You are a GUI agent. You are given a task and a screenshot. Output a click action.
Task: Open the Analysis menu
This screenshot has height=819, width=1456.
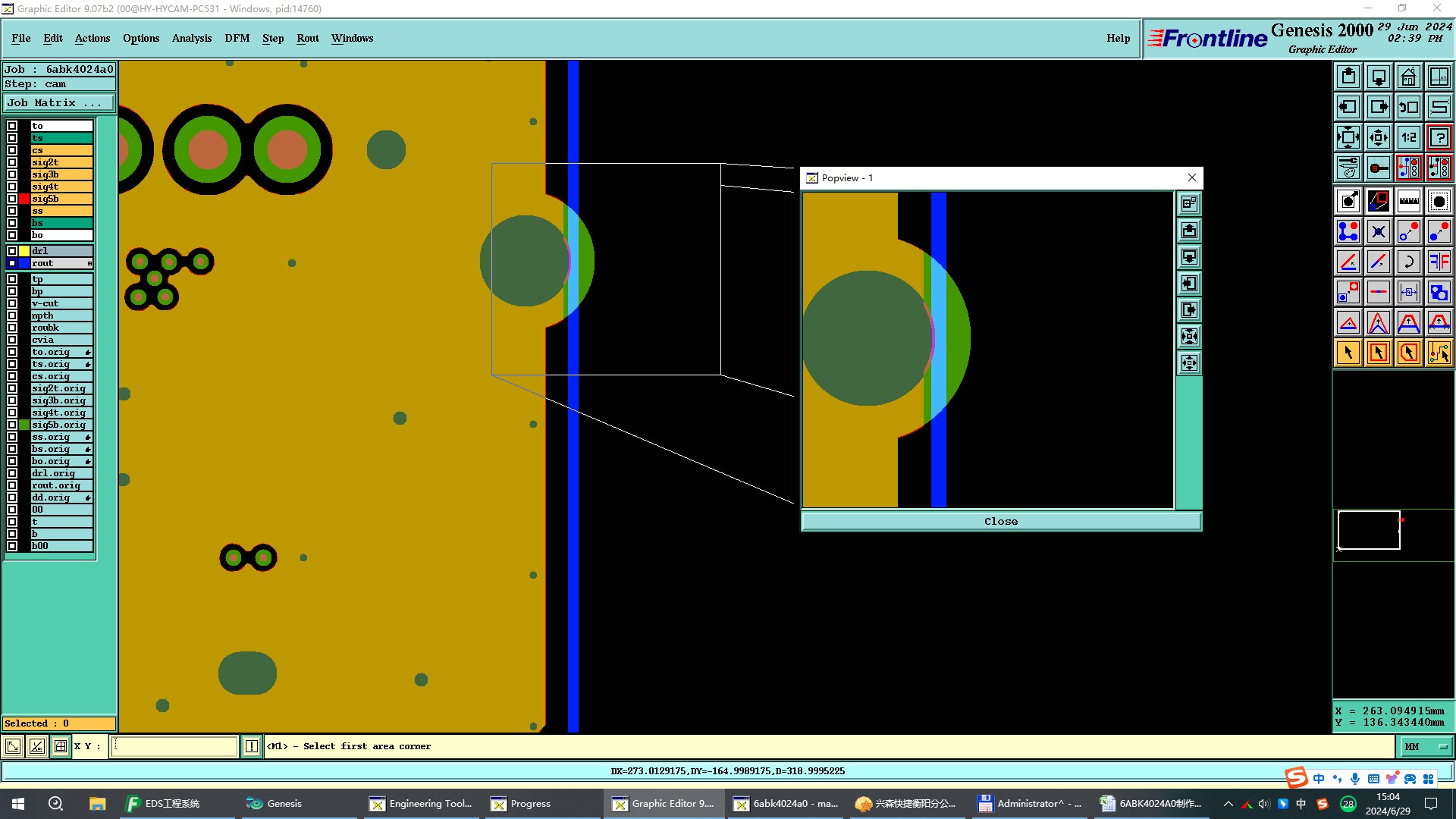click(x=191, y=38)
